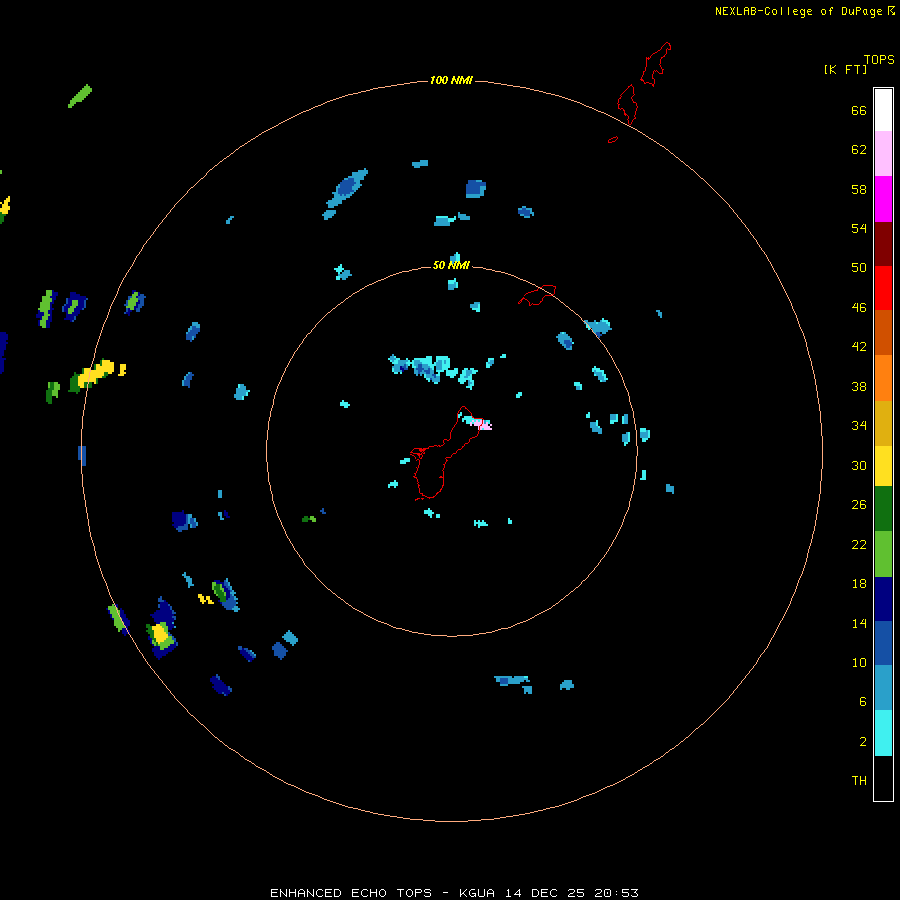Click the dark red legend swatch

[x=883, y=243]
